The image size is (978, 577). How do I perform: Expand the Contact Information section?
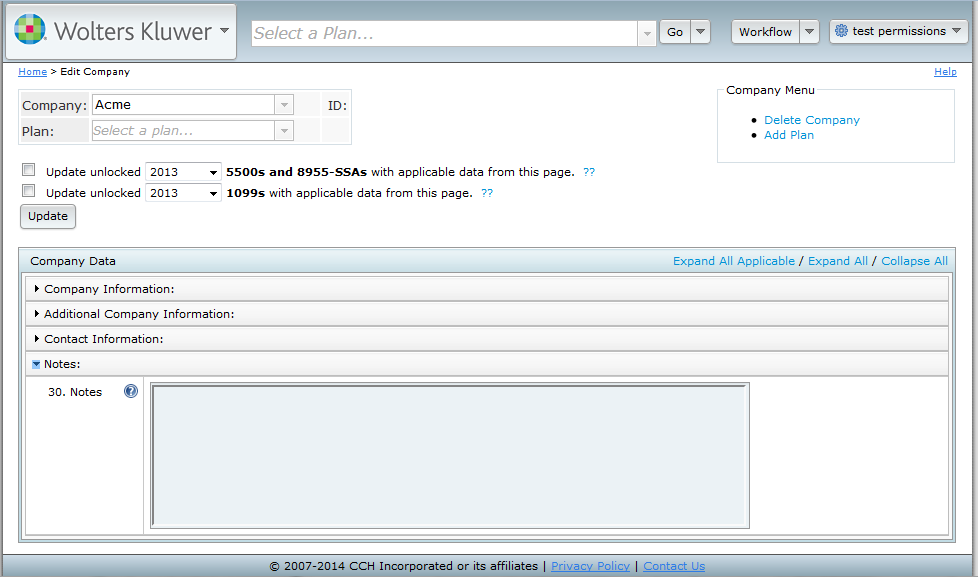point(487,339)
